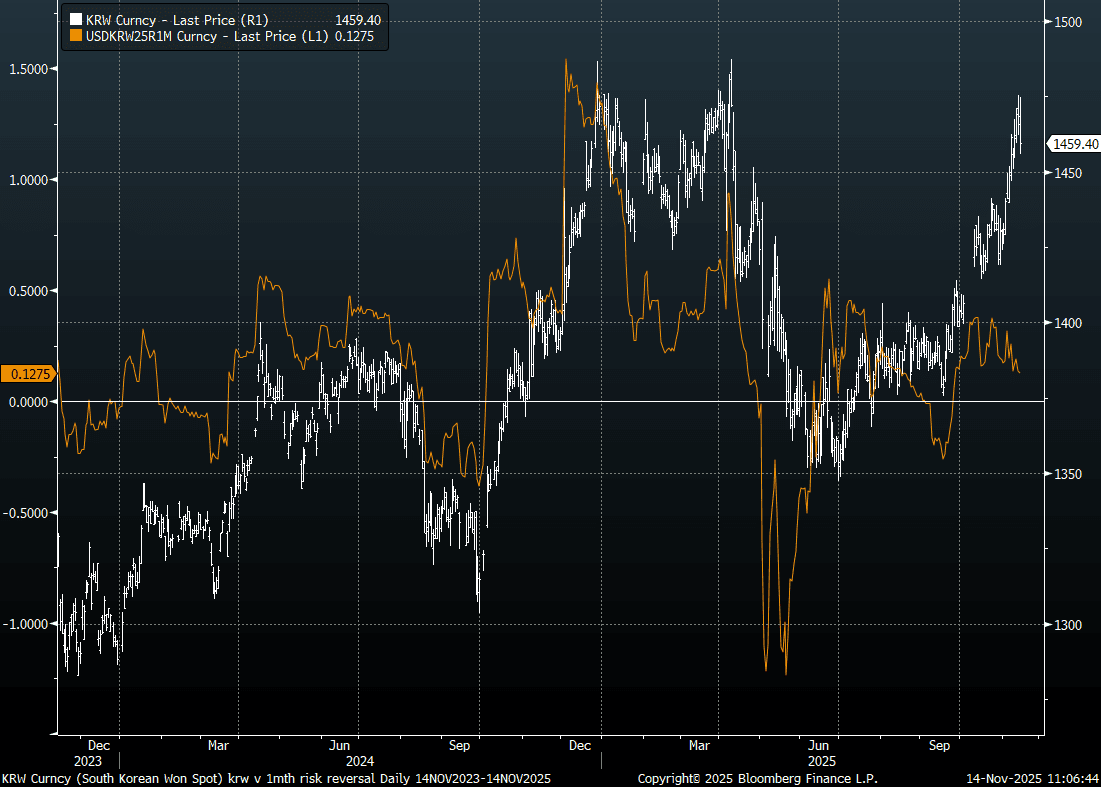Click the white KRW Curncy legend swatch
This screenshot has height=787, width=1101.
pyautogui.click(x=74, y=20)
